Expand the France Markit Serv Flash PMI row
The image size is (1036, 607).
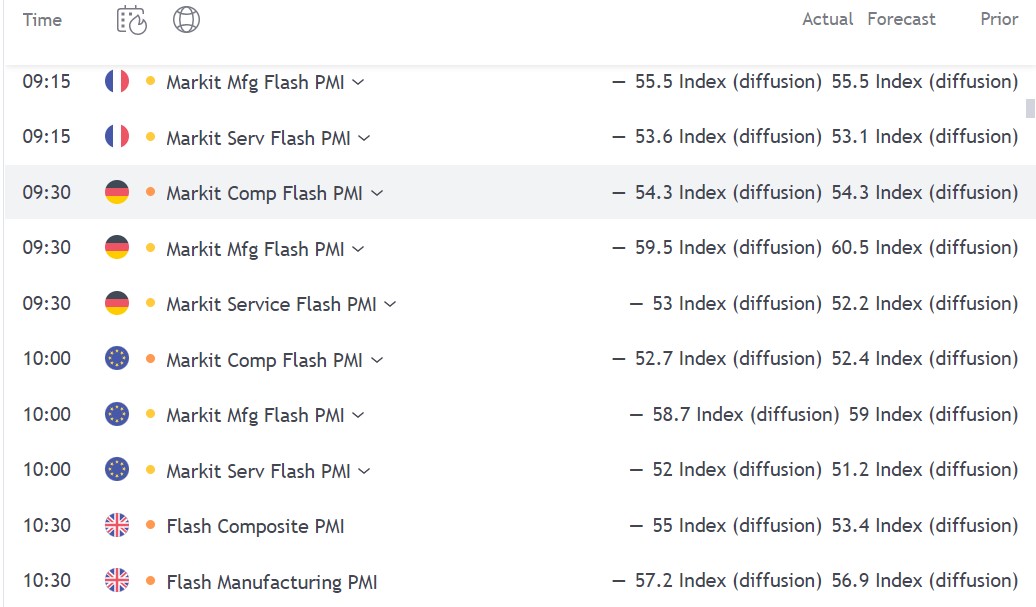click(364, 138)
